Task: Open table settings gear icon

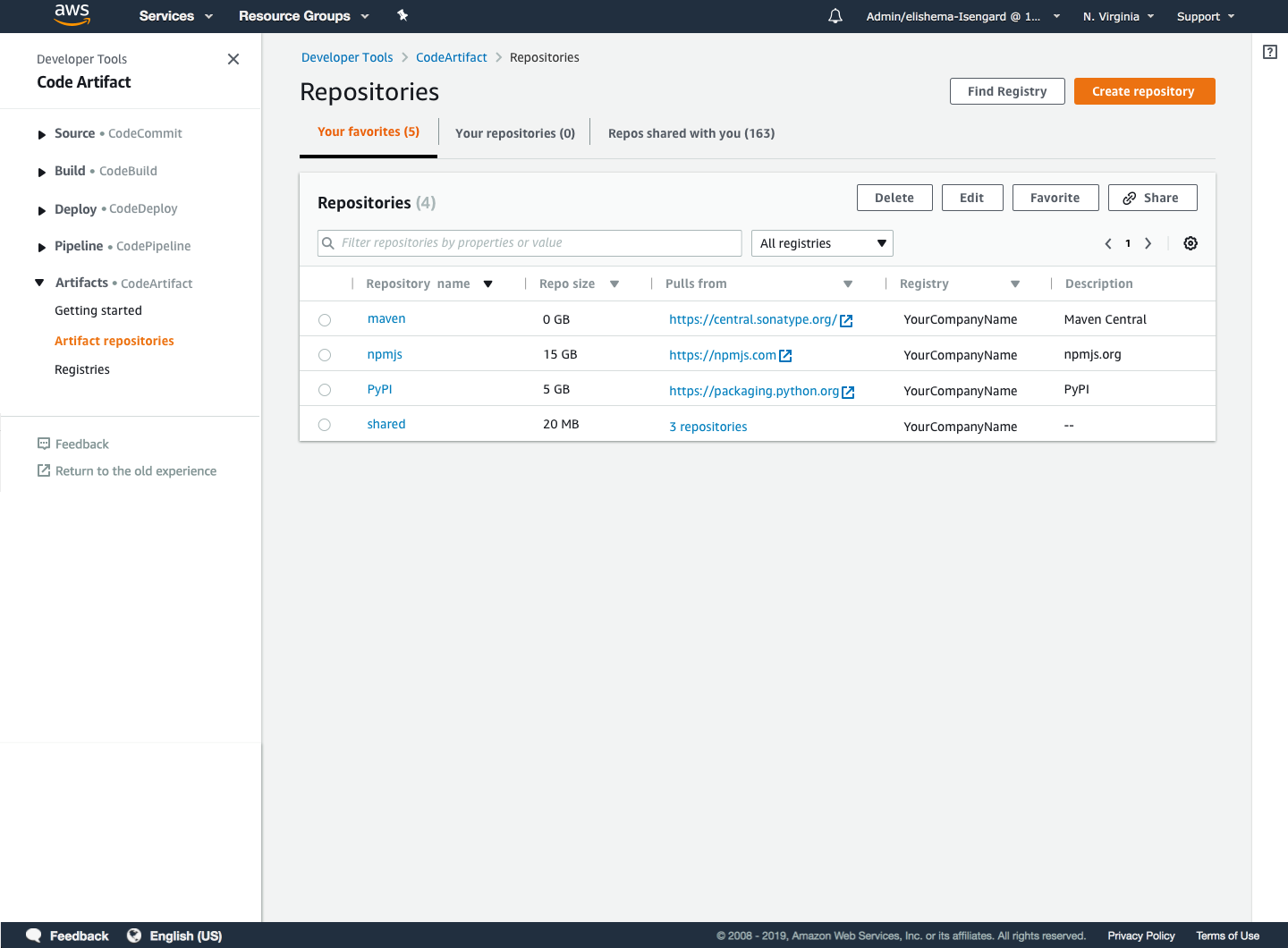Action: coord(1191,243)
